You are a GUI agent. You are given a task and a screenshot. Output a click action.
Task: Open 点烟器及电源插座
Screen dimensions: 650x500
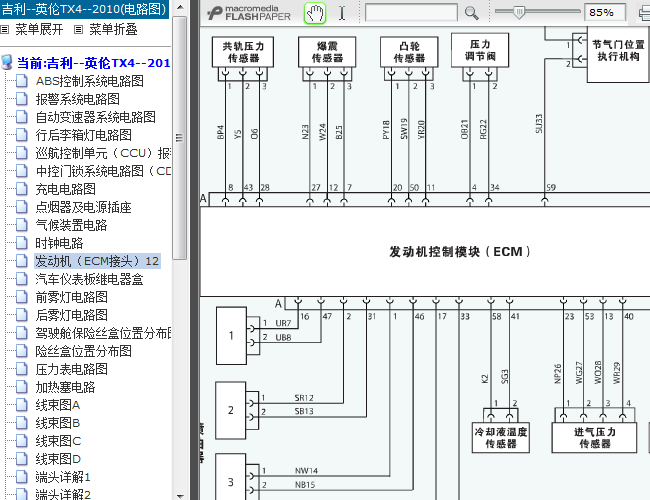tap(83, 207)
